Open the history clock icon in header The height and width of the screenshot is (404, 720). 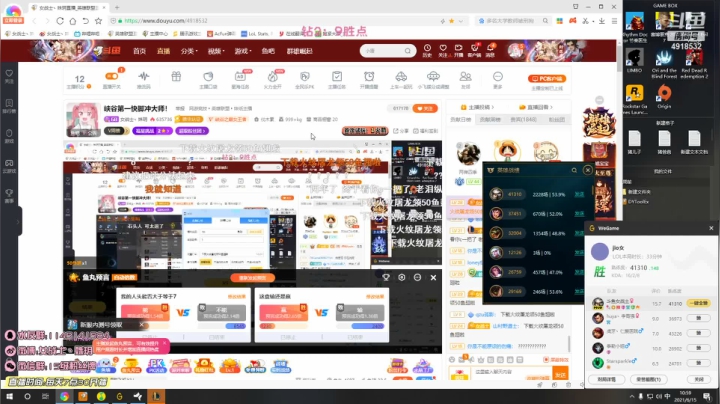[x=427, y=50]
